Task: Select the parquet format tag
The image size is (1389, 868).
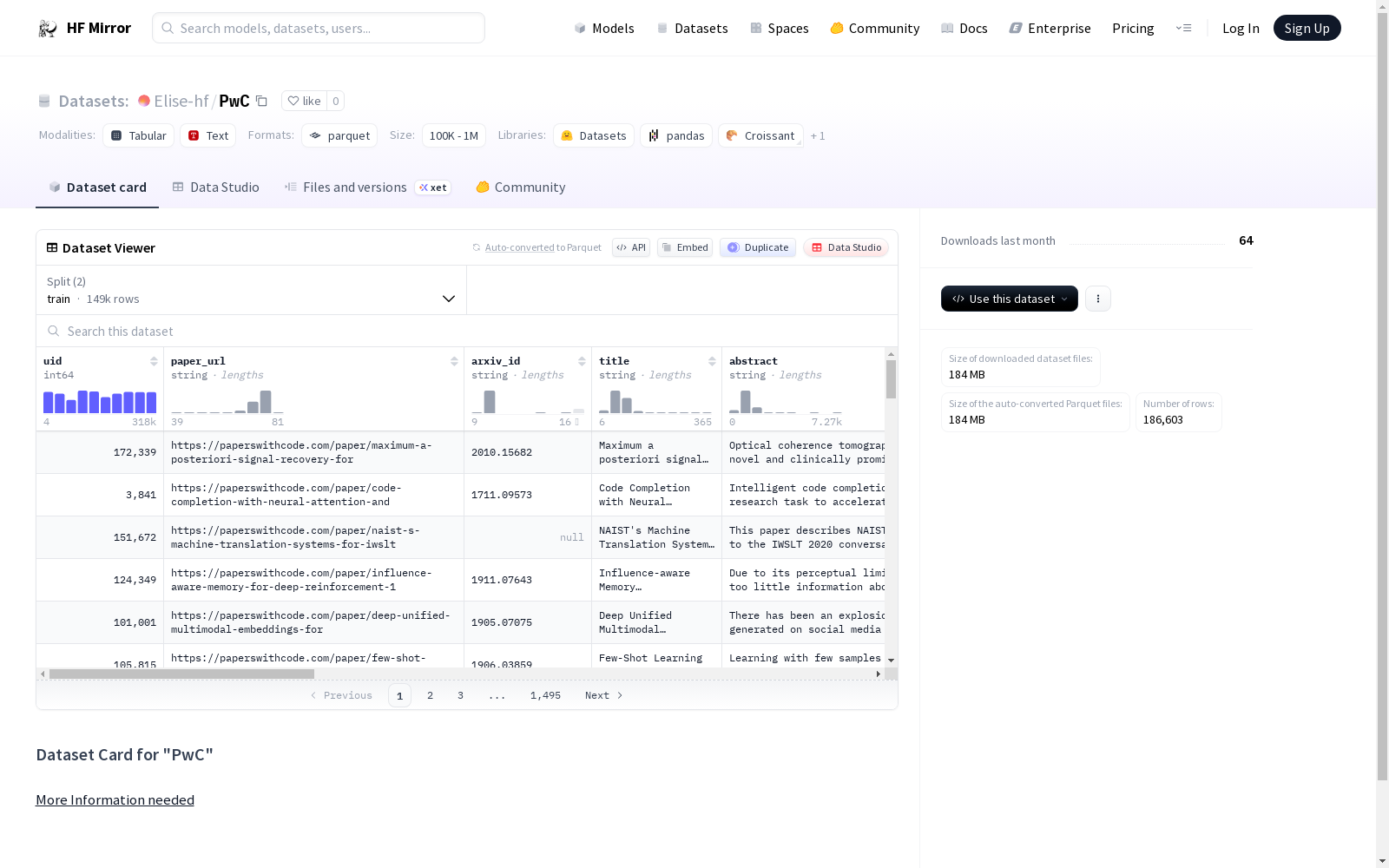Action: click(339, 135)
